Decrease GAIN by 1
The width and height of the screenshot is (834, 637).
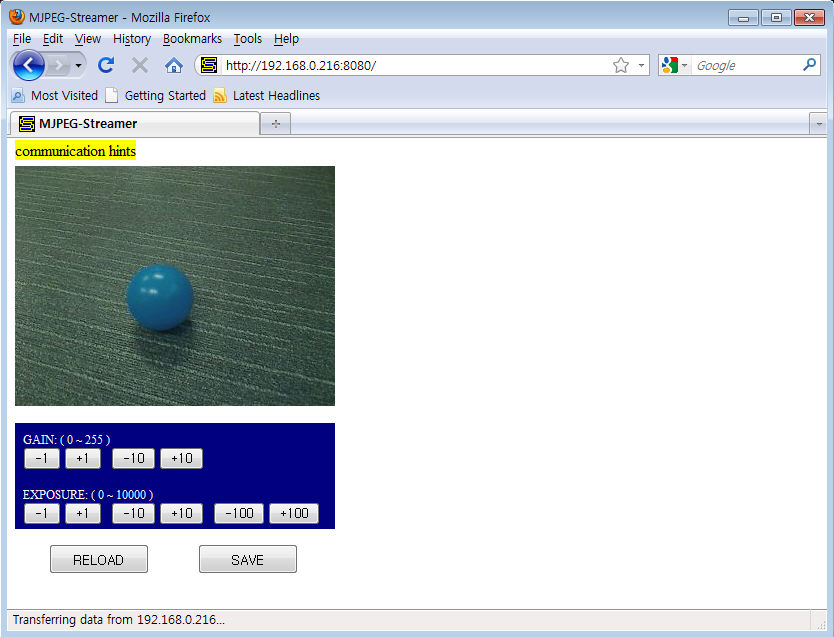41,458
